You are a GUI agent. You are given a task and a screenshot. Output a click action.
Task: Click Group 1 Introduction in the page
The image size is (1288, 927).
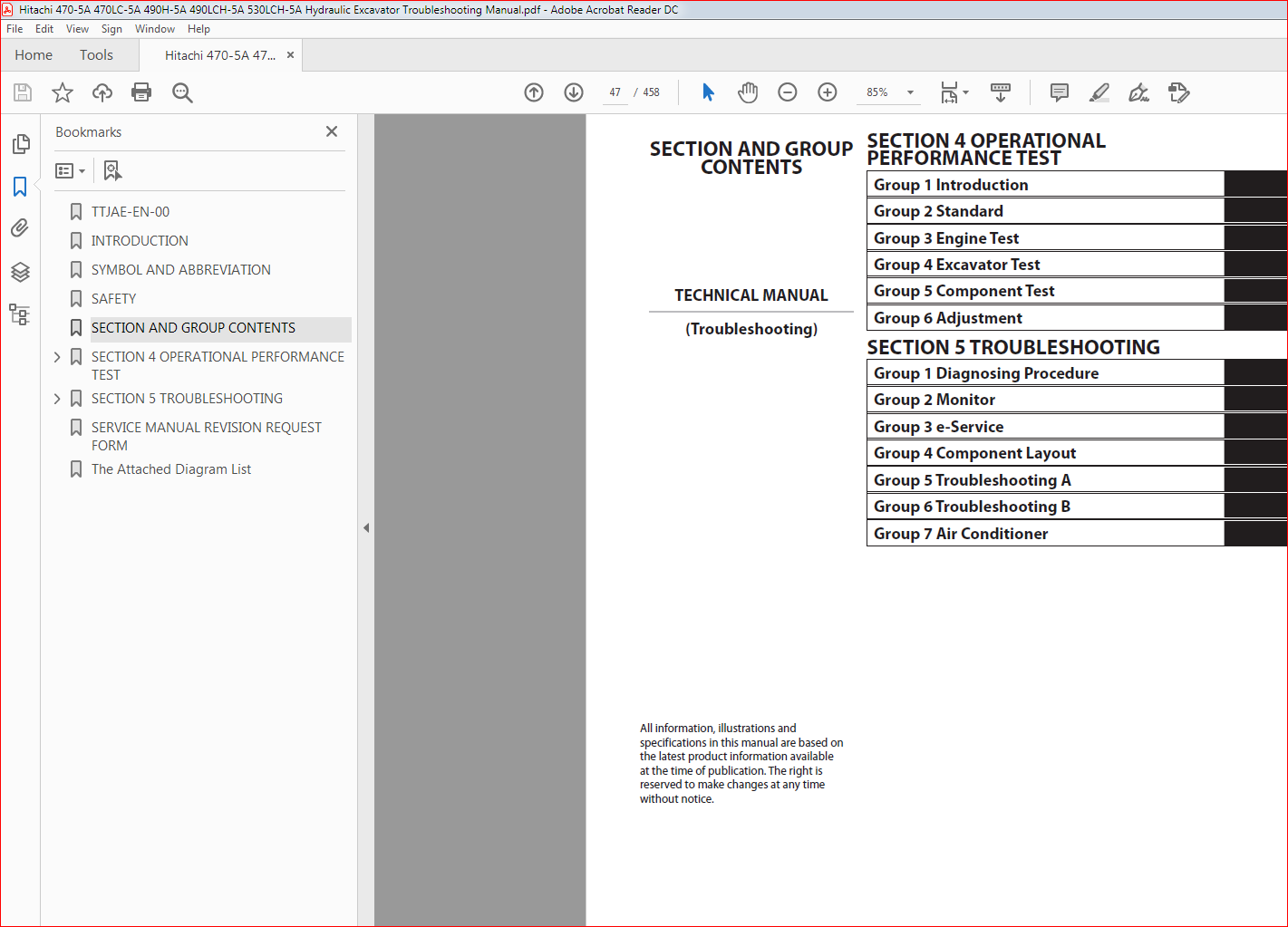951,185
